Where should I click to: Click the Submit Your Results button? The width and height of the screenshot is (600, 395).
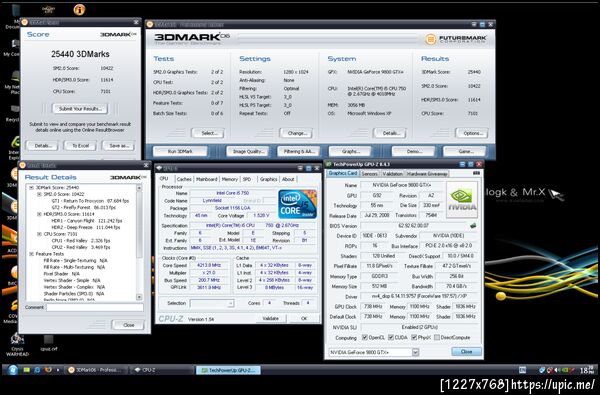(x=80, y=109)
